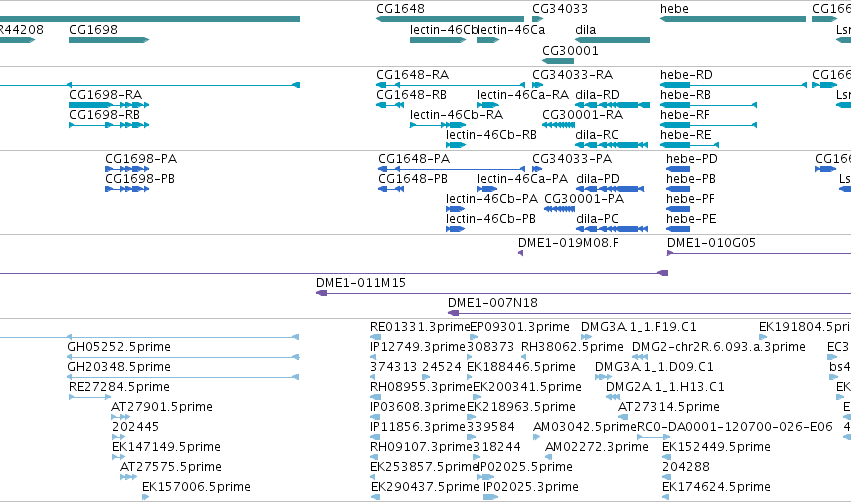
Task: Click protein CG1698-PB label
Action: pos(140,179)
